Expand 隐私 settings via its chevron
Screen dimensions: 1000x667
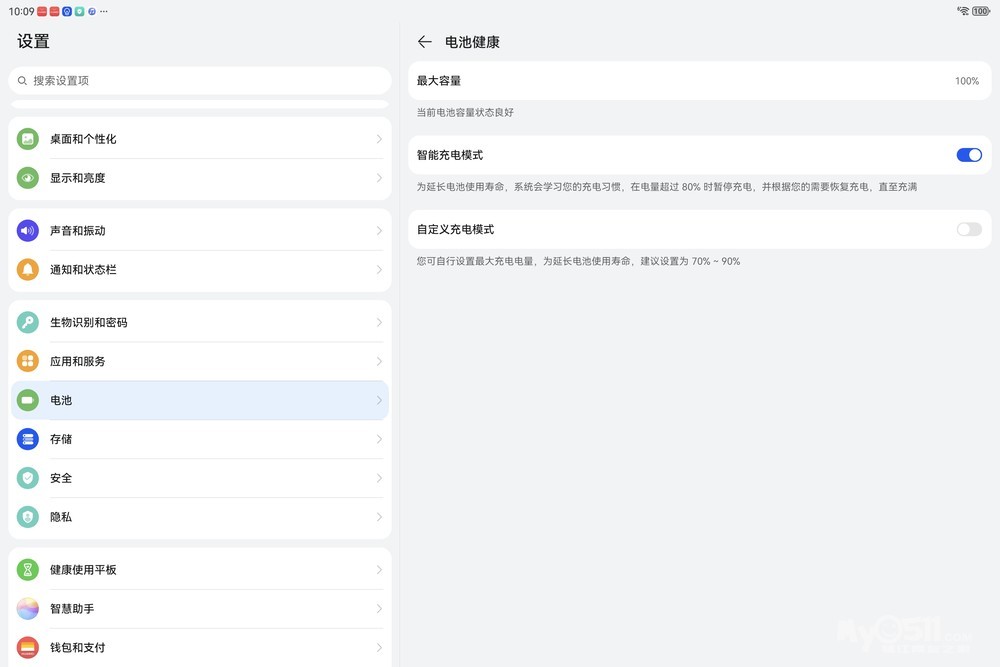click(379, 517)
